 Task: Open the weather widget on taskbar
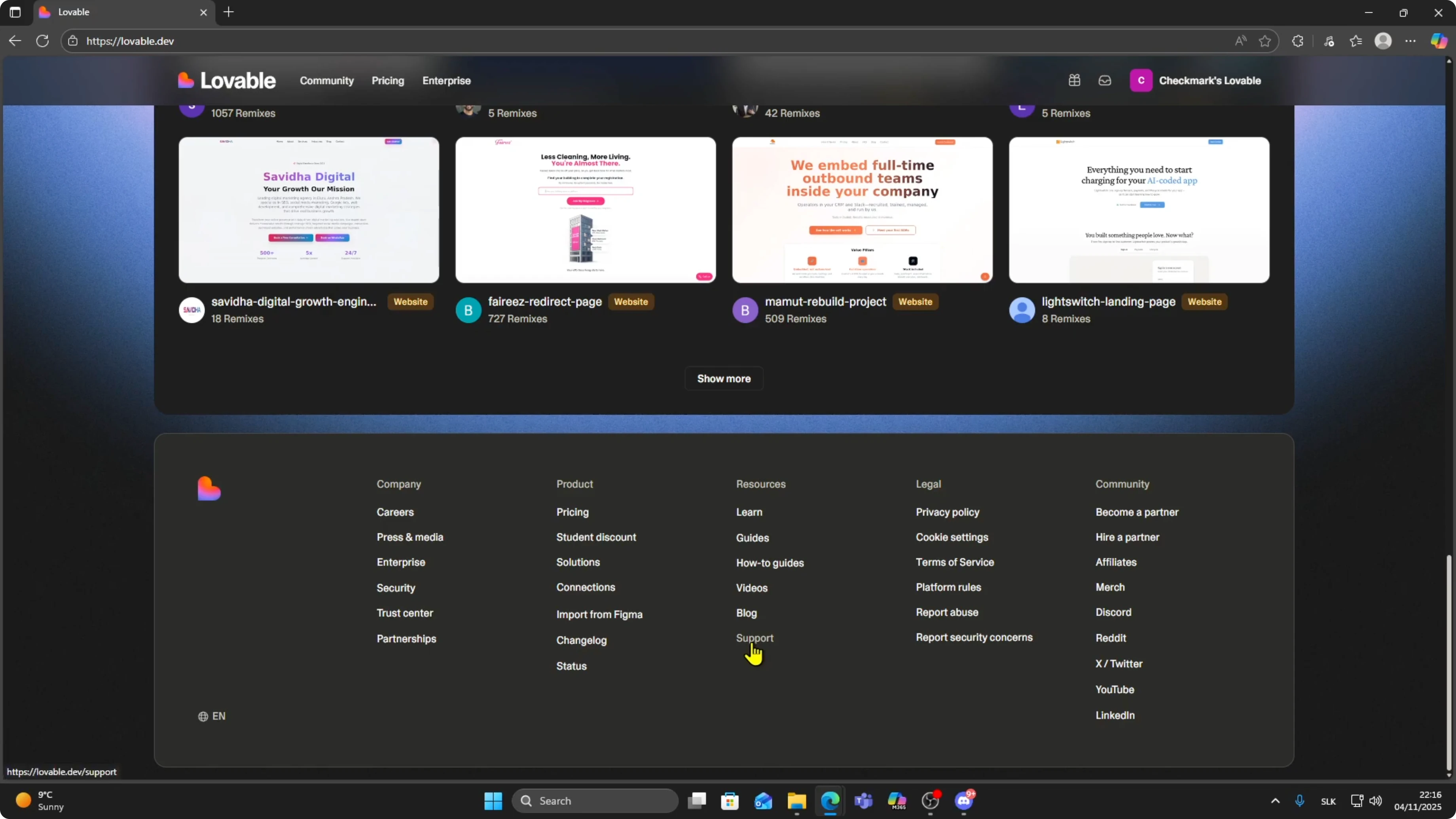(x=40, y=801)
